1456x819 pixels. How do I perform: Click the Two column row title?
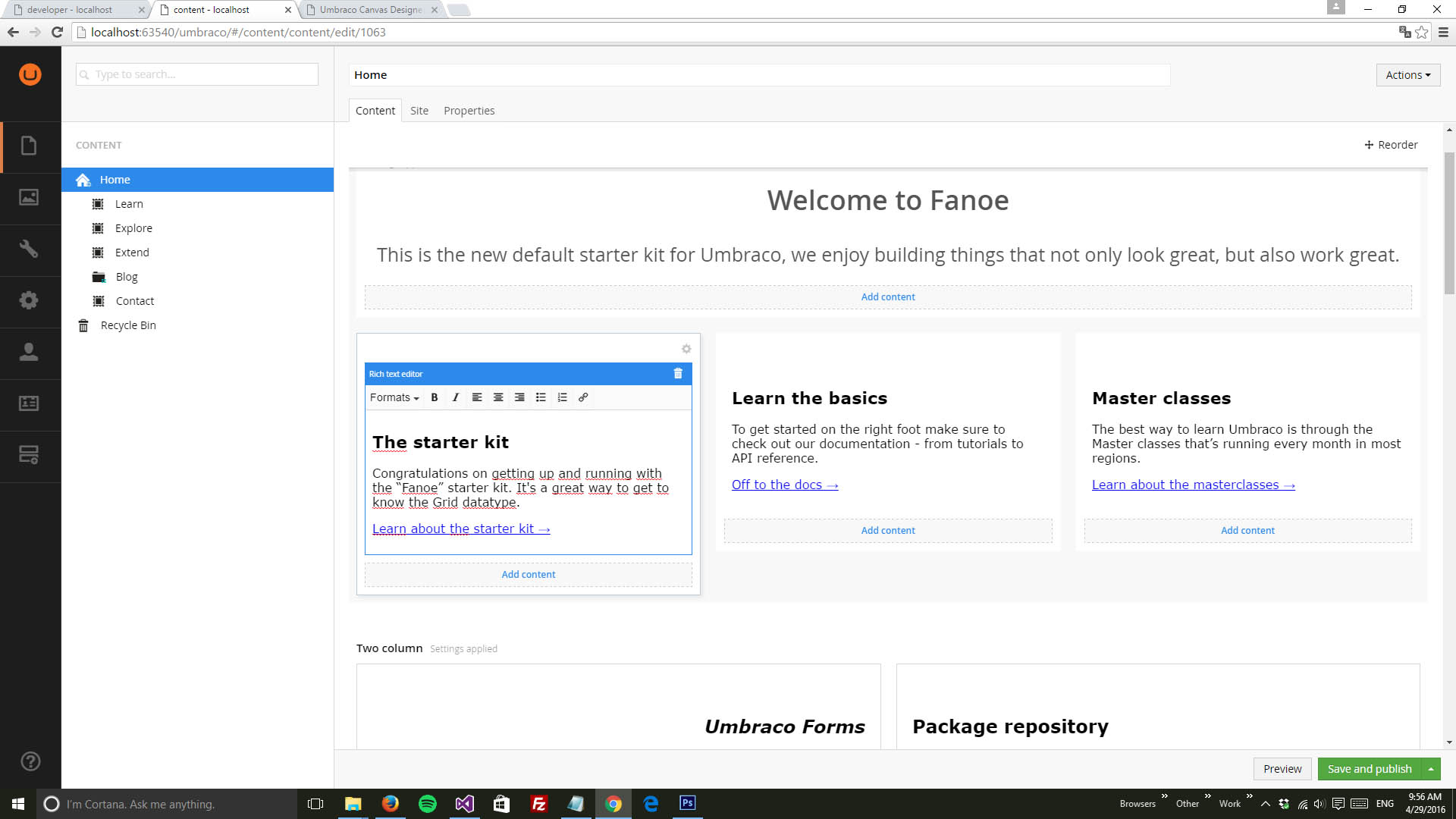390,648
